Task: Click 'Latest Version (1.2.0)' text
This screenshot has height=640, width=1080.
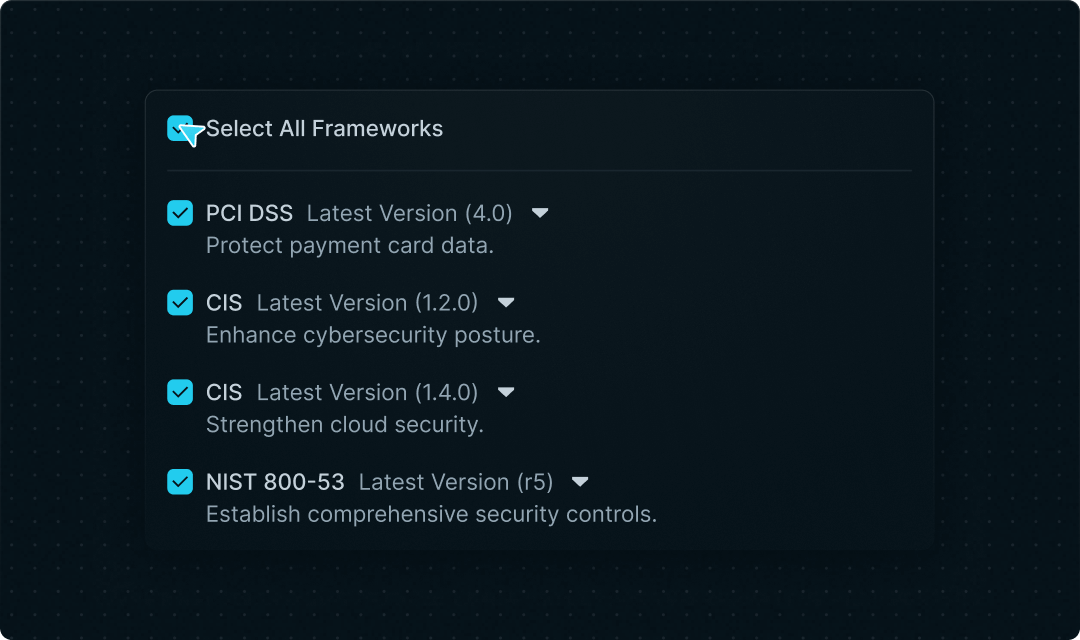Action: point(367,302)
